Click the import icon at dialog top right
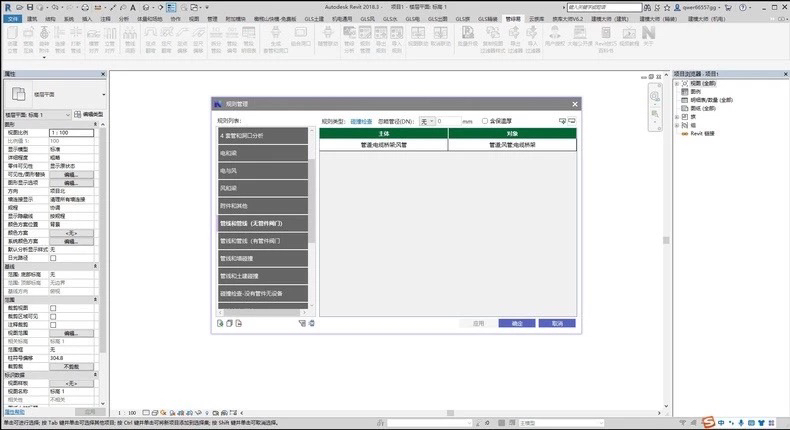 pos(565,121)
